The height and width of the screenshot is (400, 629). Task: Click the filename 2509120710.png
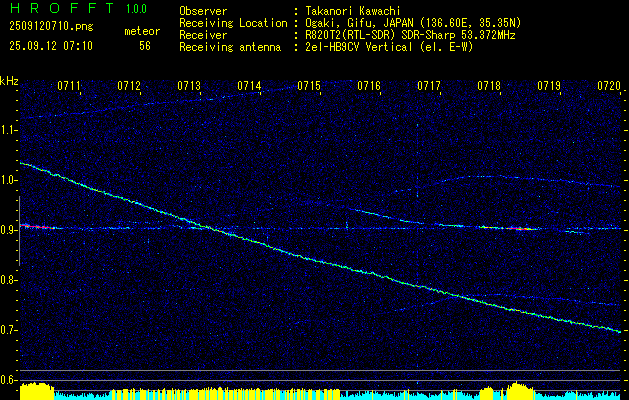point(51,27)
